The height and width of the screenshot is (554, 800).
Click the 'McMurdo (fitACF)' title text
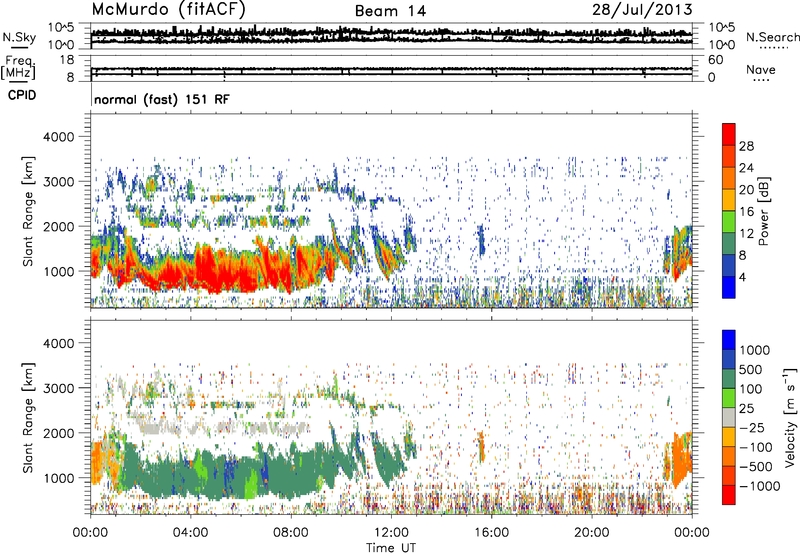point(168,10)
